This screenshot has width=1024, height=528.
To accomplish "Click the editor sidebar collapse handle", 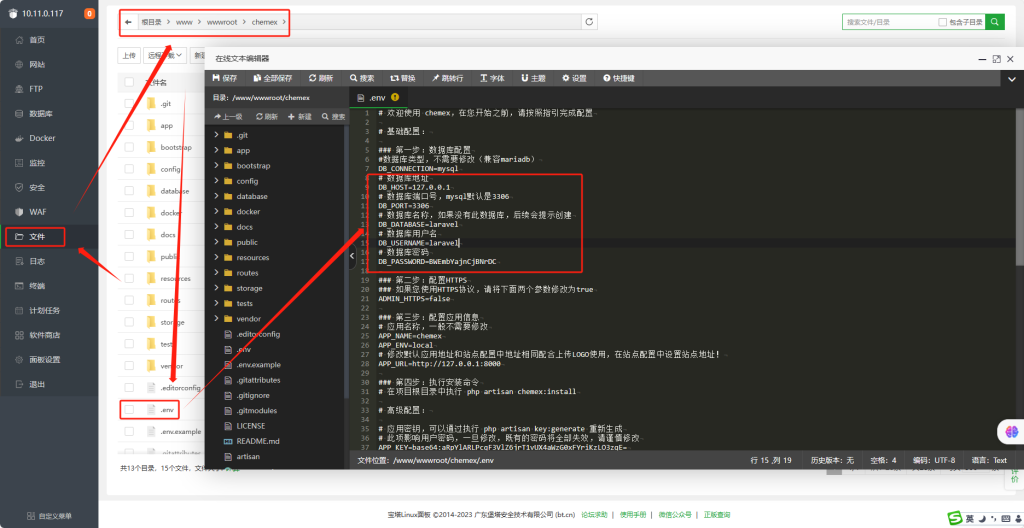I will [x=353, y=256].
